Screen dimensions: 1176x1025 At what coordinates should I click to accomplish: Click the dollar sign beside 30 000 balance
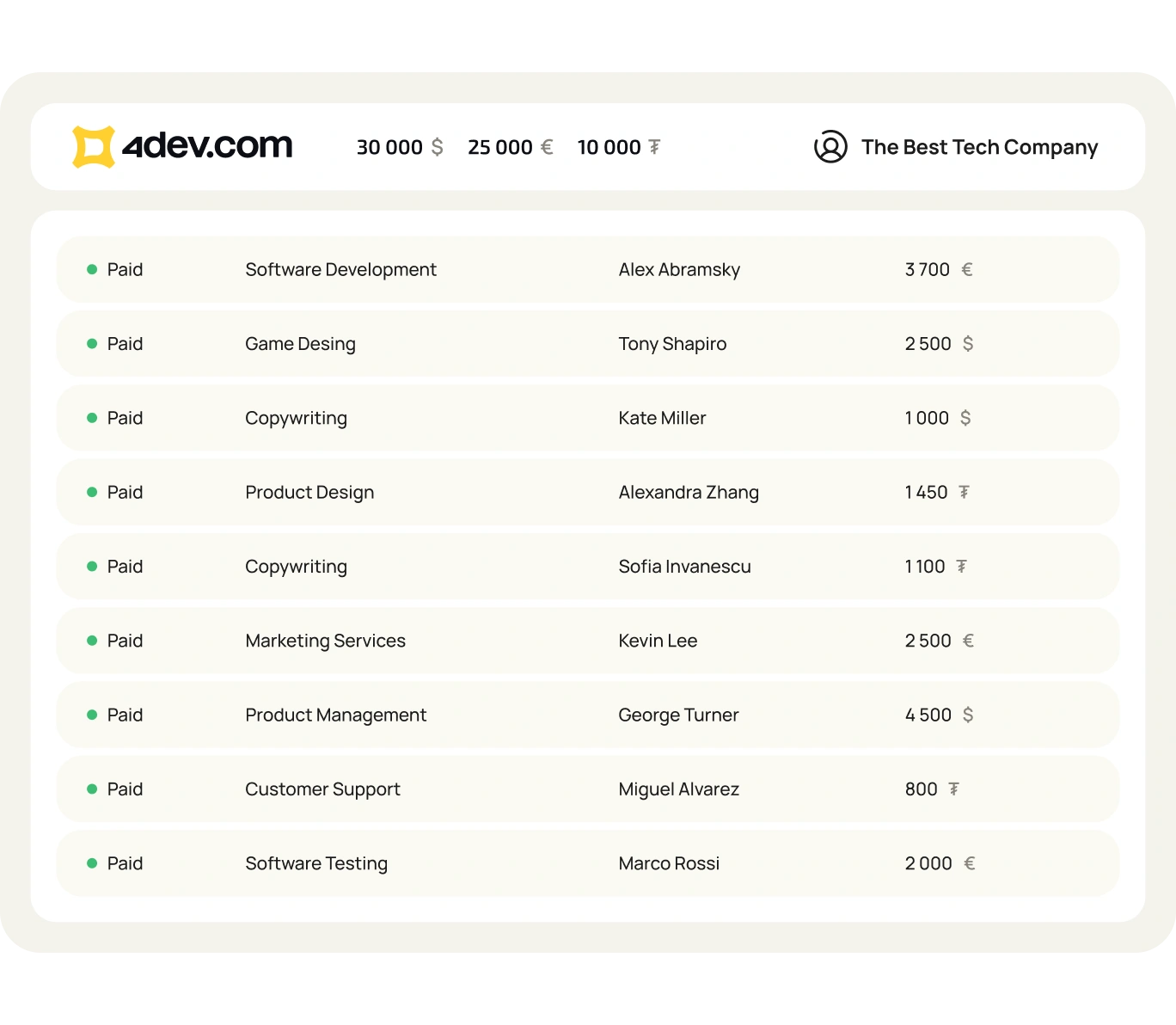tap(438, 147)
